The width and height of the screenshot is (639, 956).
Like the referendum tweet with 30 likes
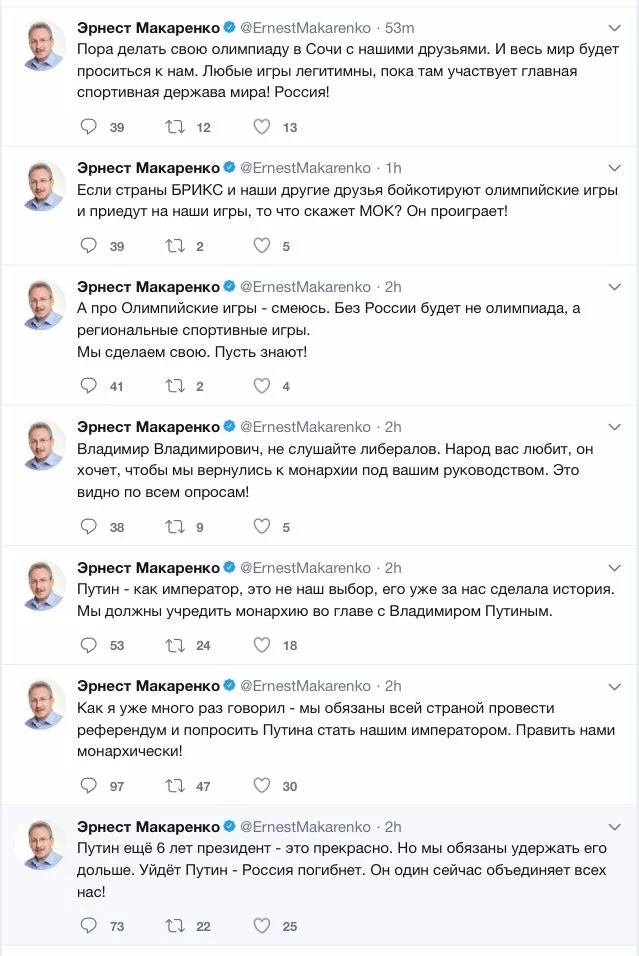(262, 786)
